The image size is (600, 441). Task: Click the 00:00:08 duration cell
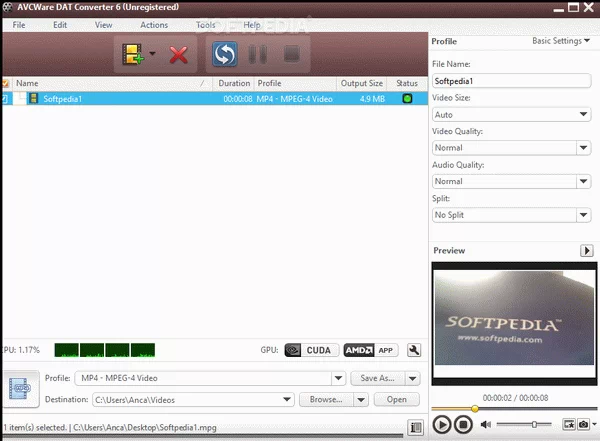click(238, 99)
